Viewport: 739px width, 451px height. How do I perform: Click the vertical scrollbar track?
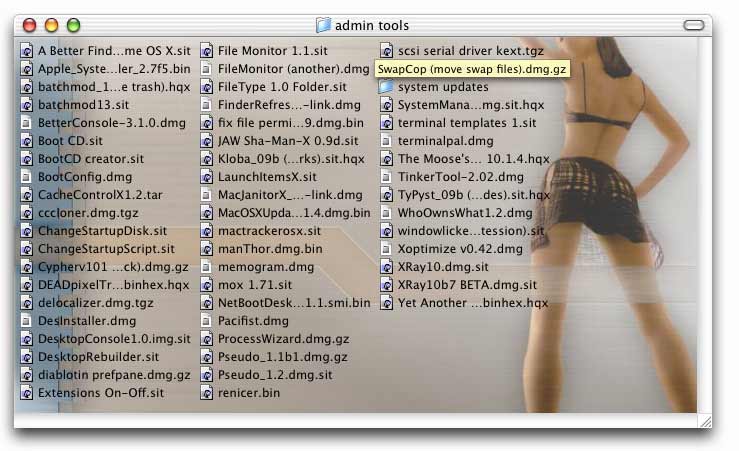pos(705,225)
